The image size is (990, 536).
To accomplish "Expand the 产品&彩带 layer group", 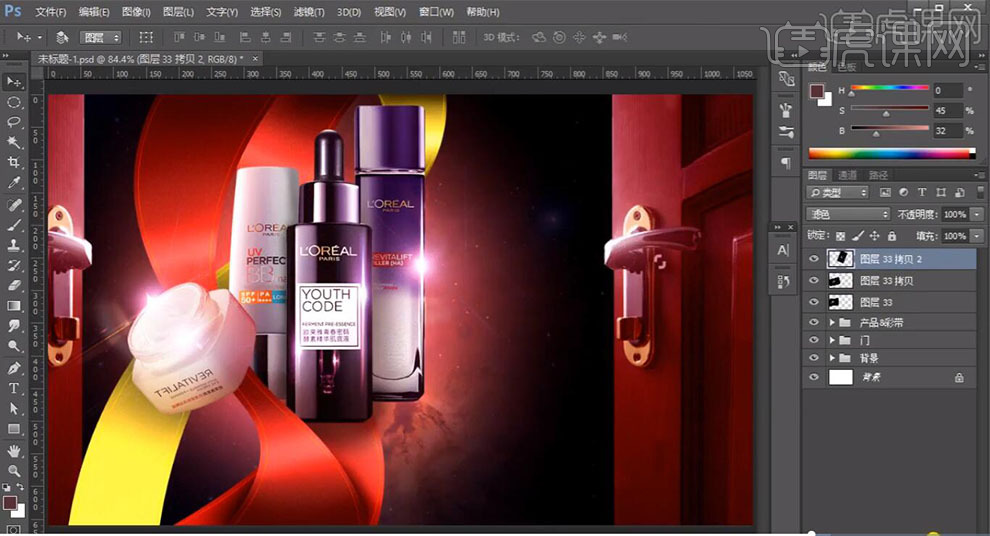I will [832, 323].
